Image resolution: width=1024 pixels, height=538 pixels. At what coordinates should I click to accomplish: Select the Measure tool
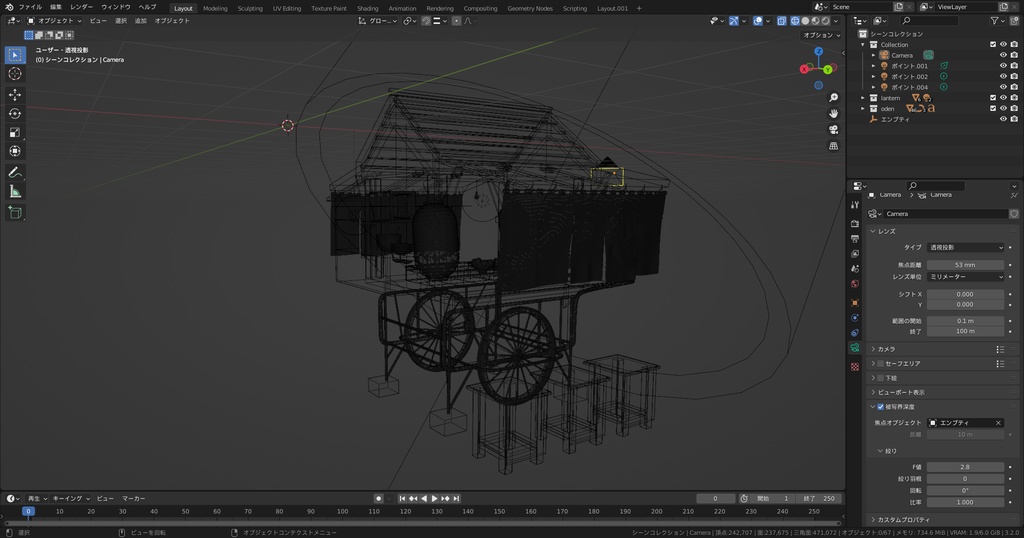[x=15, y=191]
